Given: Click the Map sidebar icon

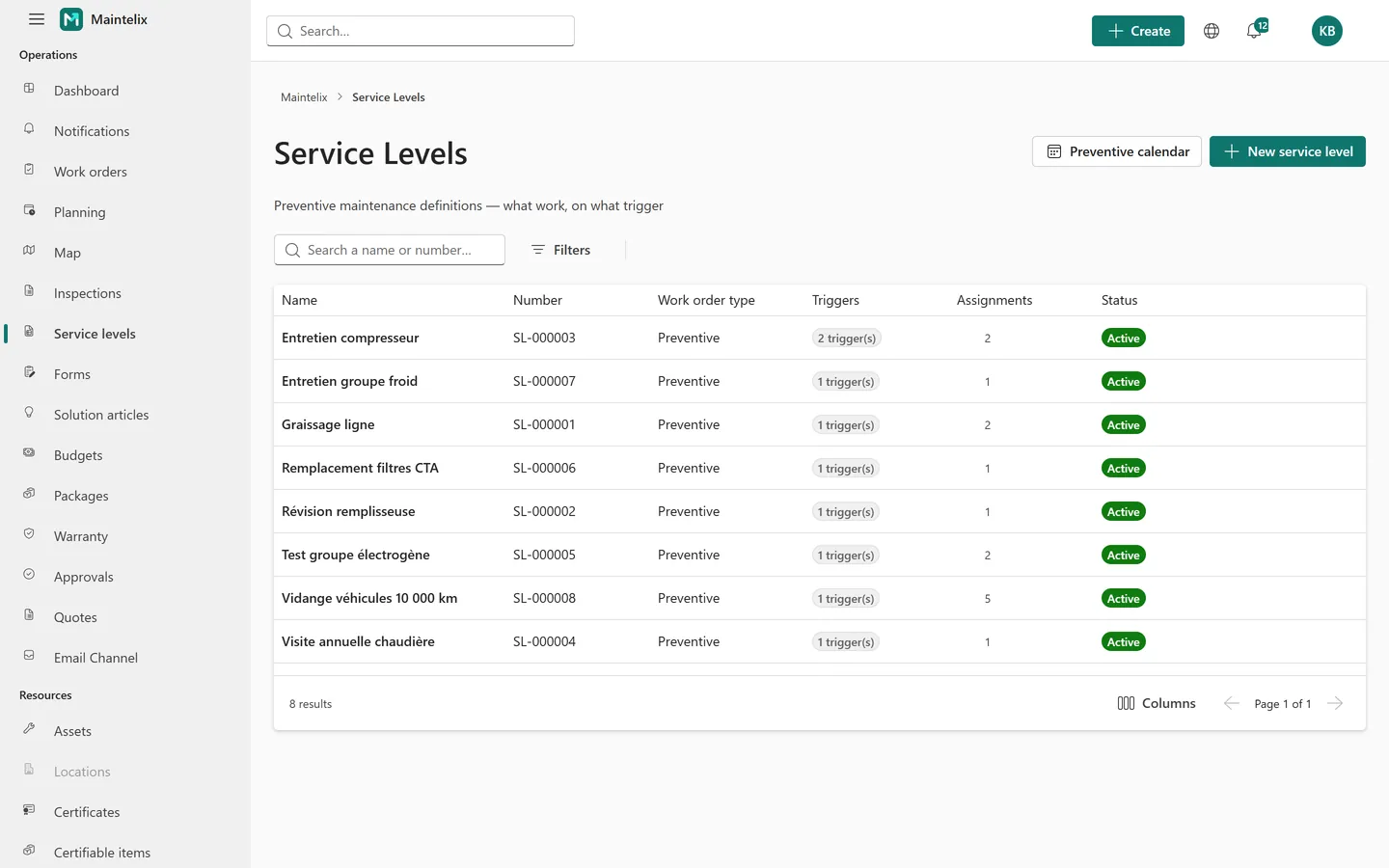Looking at the screenshot, I should (x=29, y=251).
